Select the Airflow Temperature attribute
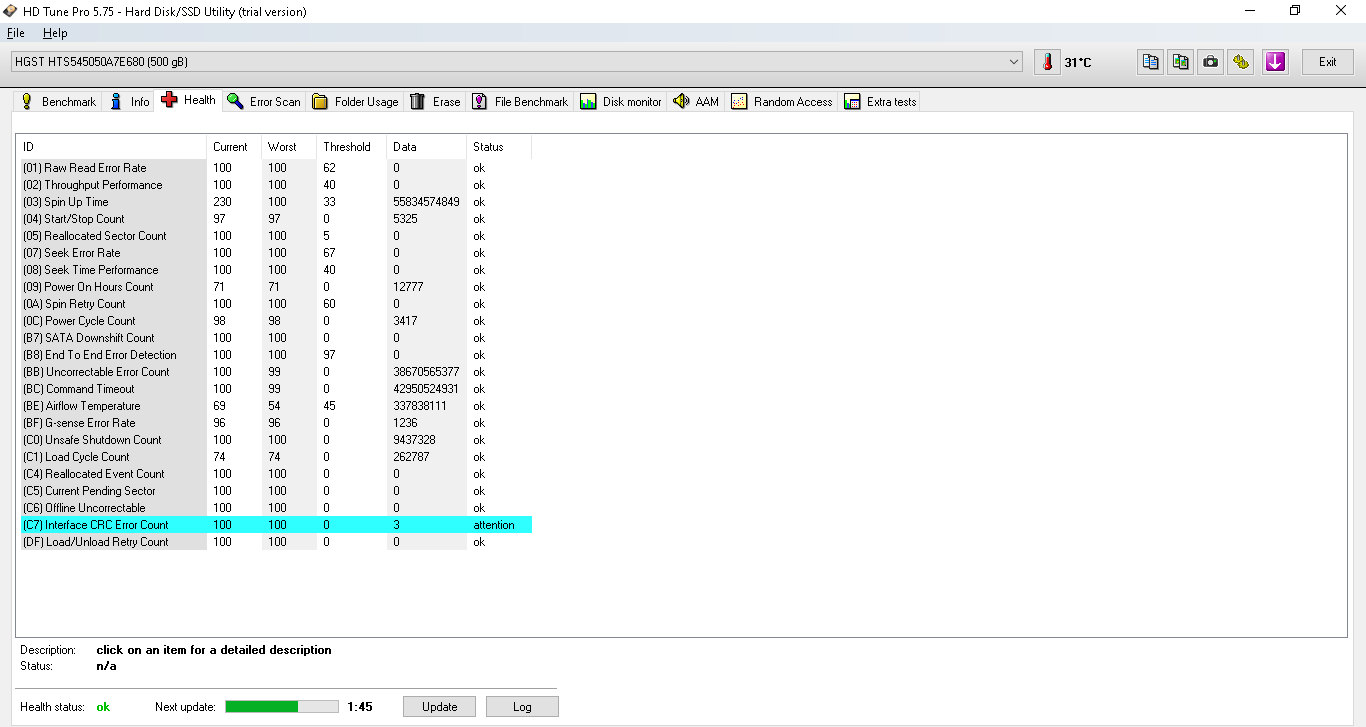1366x727 pixels. coord(276,406)
